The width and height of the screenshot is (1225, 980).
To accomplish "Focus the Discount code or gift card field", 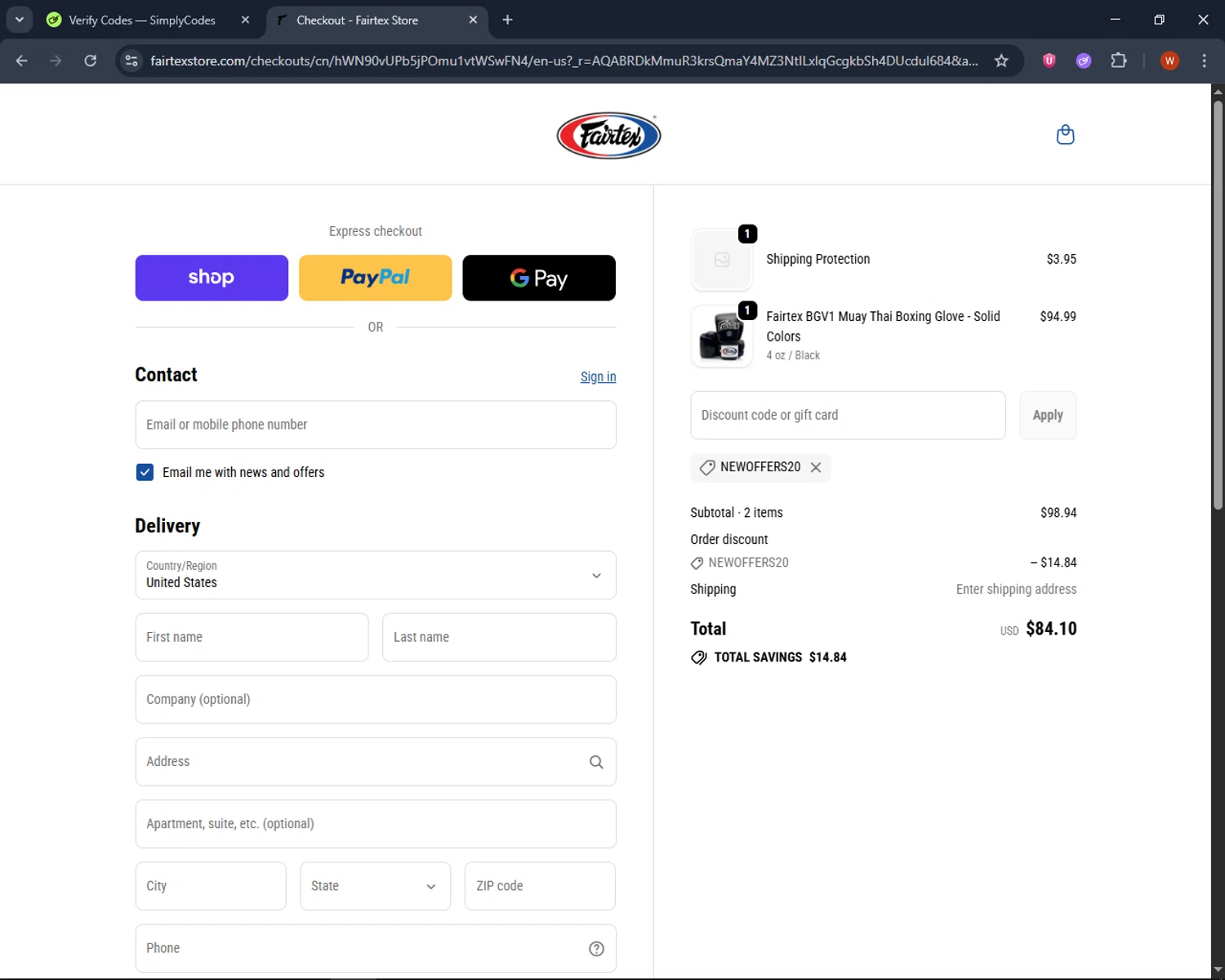I will click(848, 415).
